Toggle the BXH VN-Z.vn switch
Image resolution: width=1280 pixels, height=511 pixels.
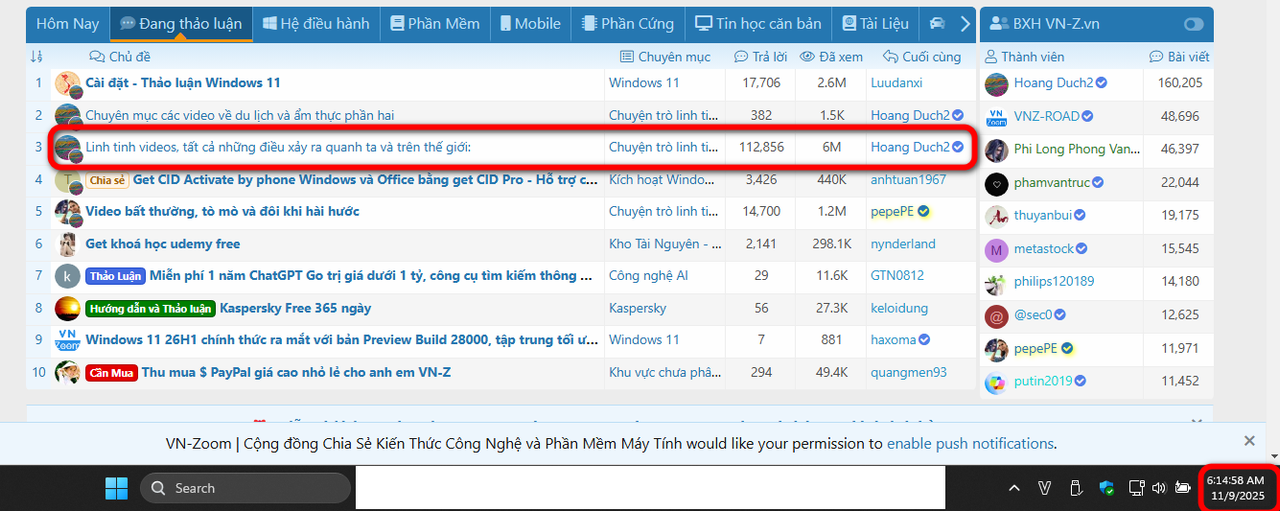1193,24
